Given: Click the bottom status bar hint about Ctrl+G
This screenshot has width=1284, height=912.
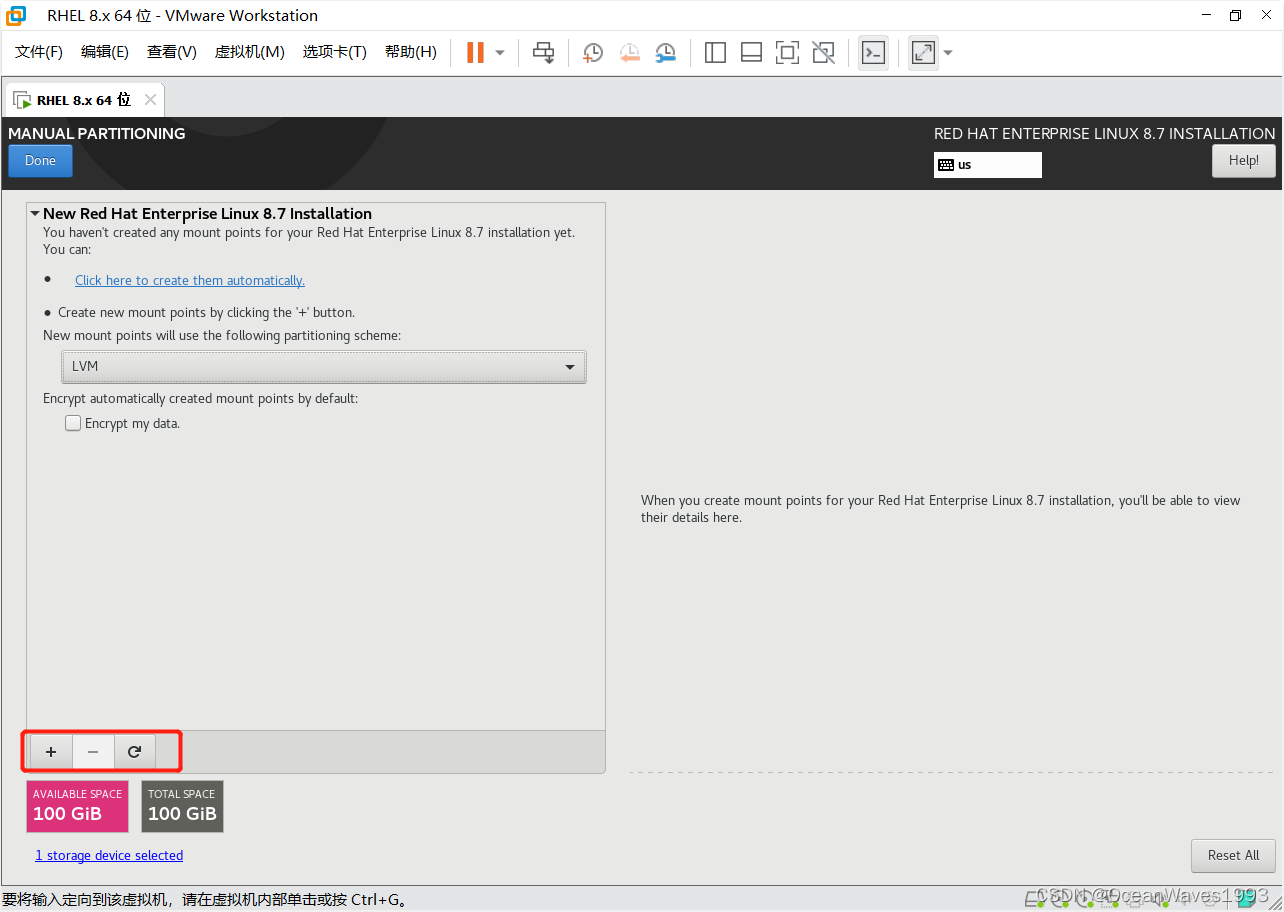Looking at the screenshot, I should (x=205, y=900).
